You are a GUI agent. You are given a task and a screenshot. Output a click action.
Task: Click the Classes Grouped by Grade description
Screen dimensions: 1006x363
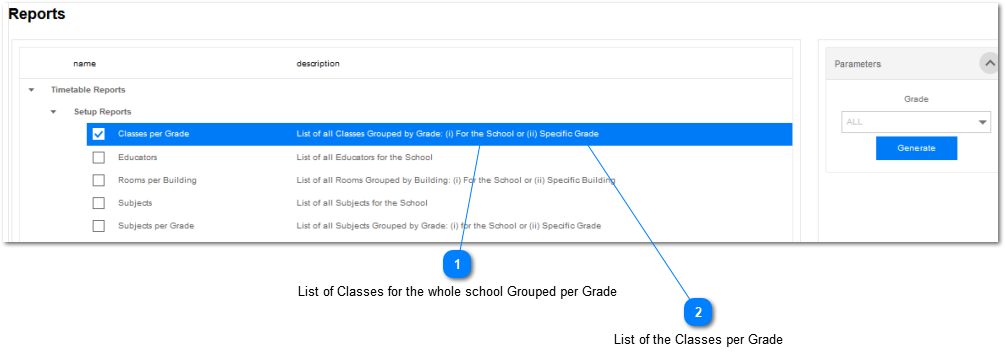(447, 134)
